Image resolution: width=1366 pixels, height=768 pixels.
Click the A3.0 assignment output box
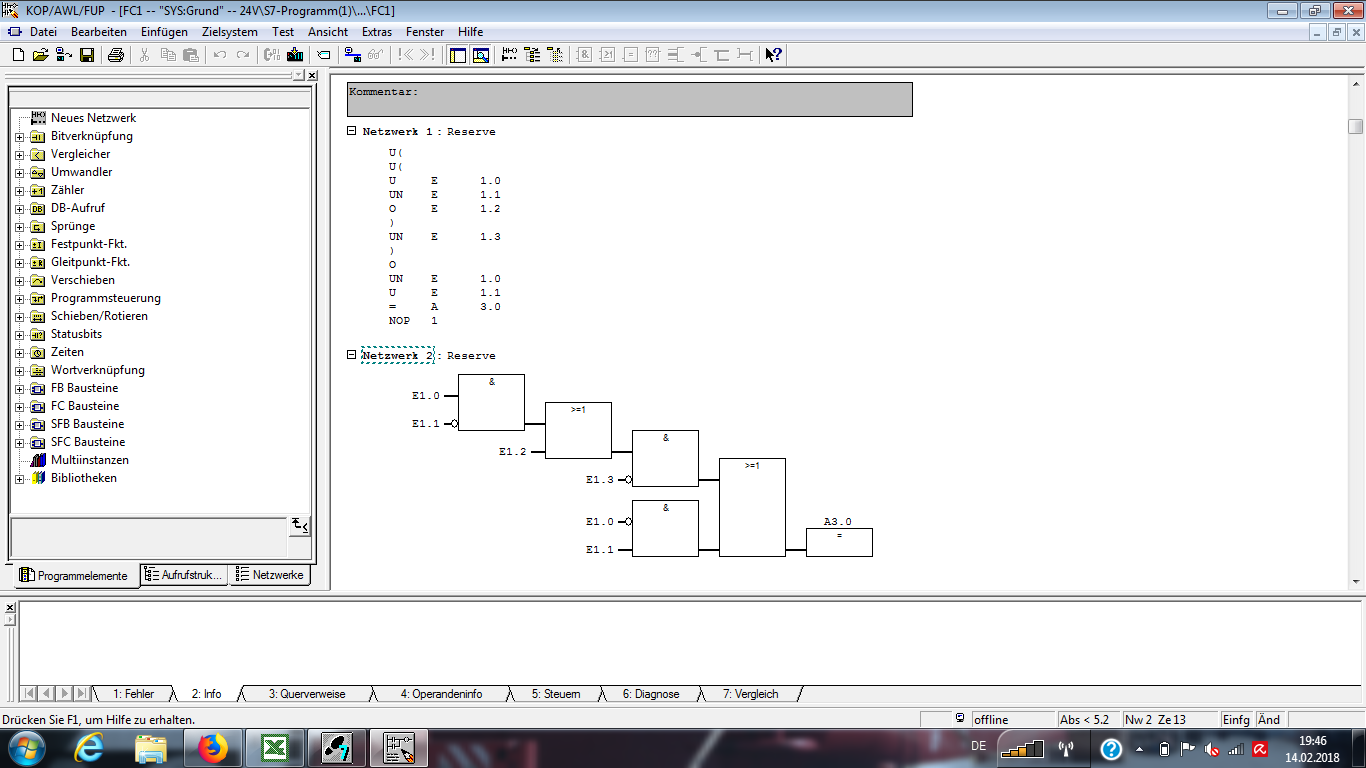[838, 541]
